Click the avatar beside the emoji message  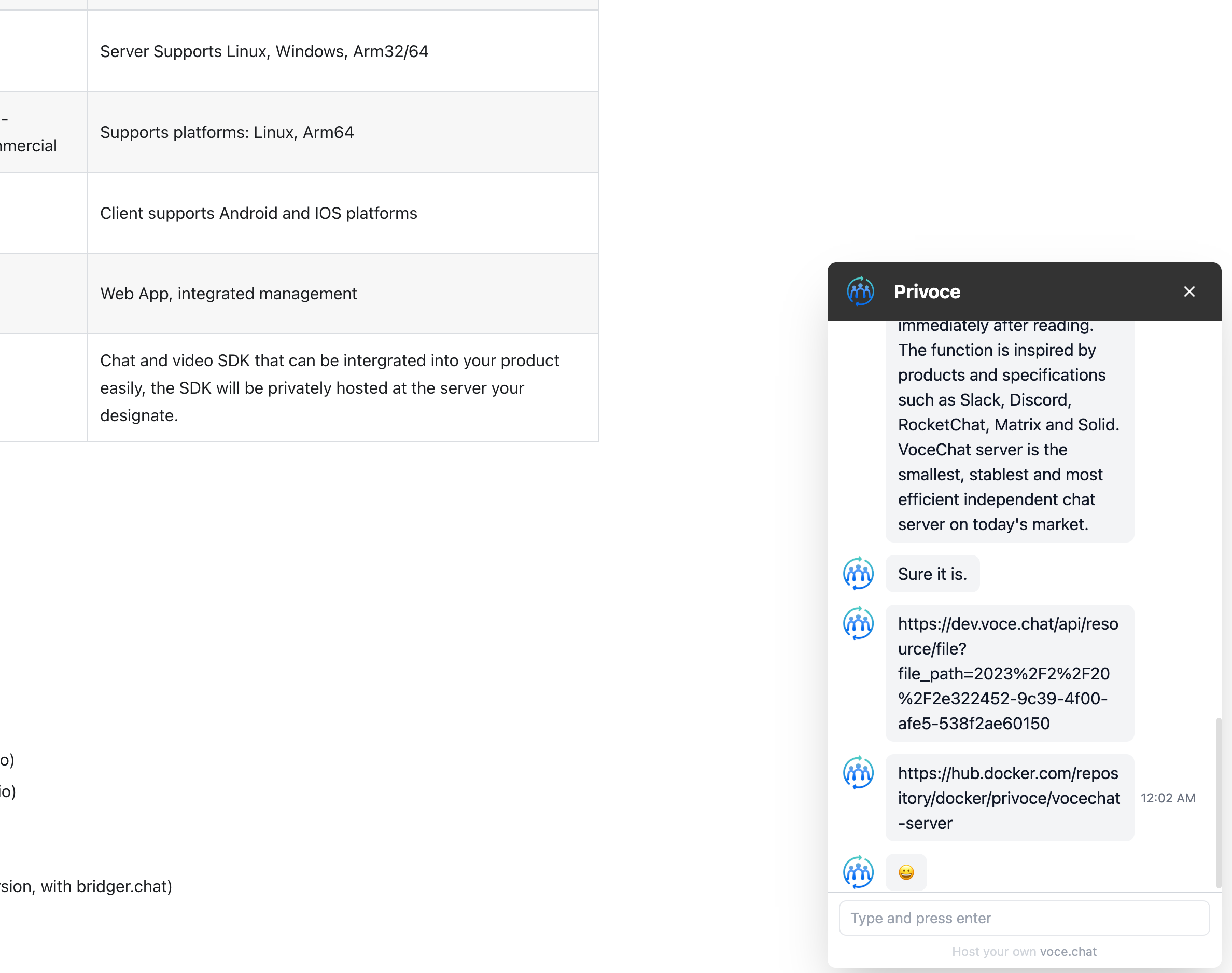tap(858, 871)
